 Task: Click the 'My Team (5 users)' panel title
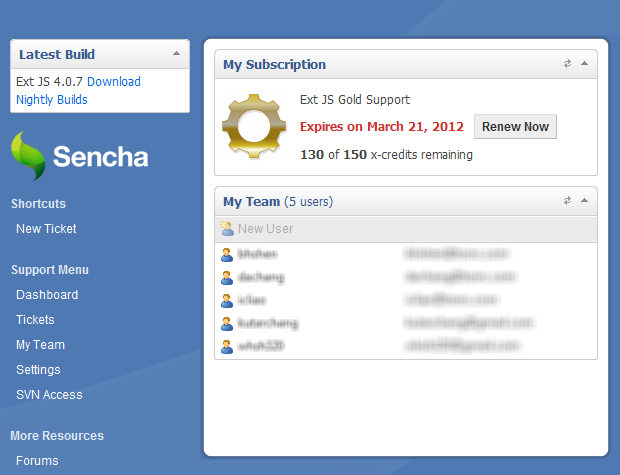click(278, 202)
